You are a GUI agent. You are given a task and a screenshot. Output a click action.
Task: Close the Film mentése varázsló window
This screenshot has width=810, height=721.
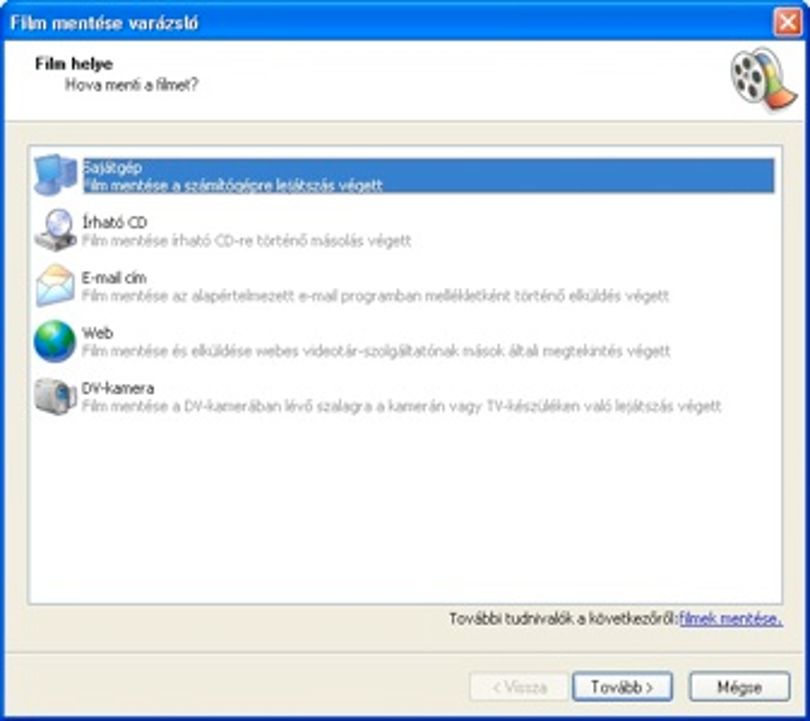click(x=788, y=22)
